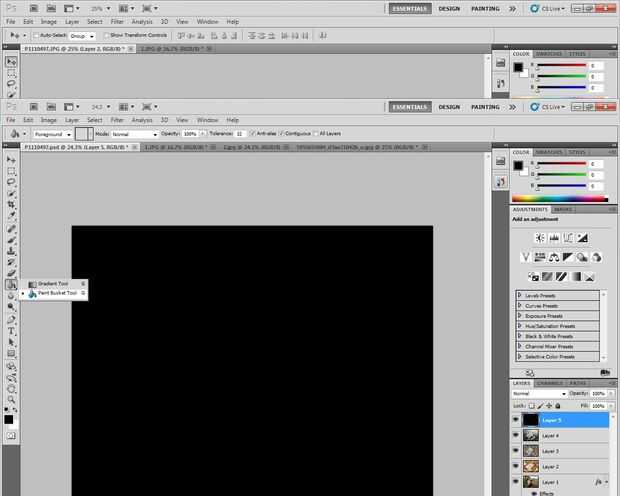The width and height of the screenshot is (620, 496).
Task: Toggle visibility of Layer 2
Action: tap(516, 466)
